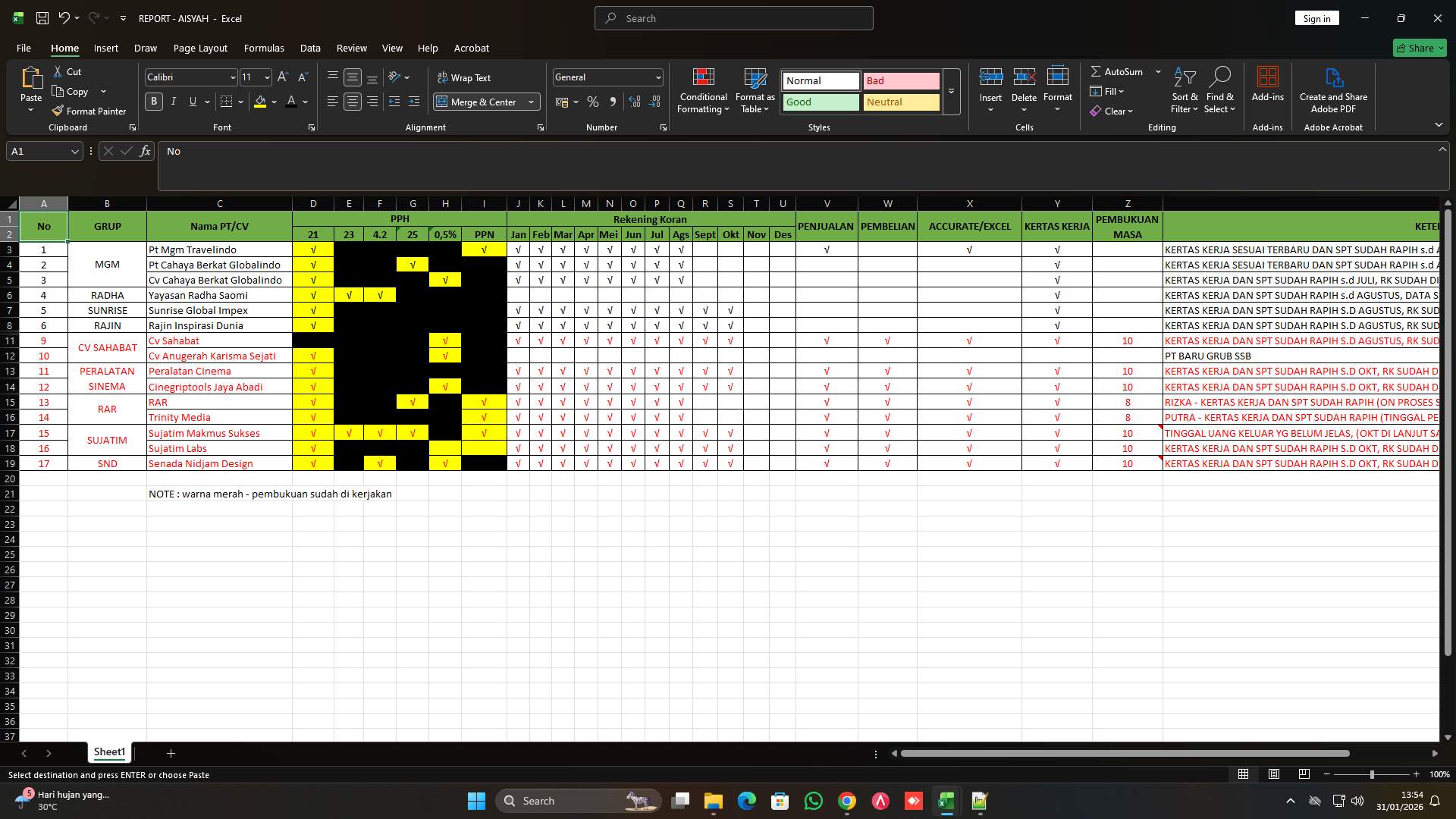Open Conditional Formatting
The image size is (1456, 819).
(x=703, y=89)
